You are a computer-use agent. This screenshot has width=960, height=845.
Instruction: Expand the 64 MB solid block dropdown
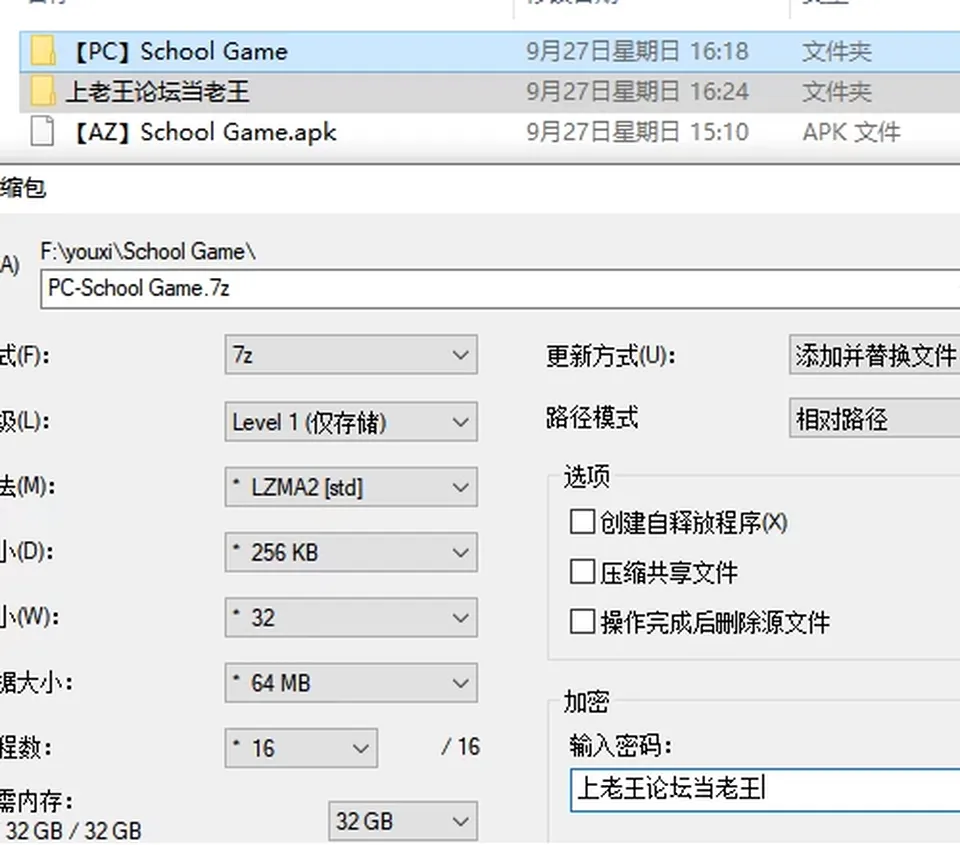click(351, 683)
